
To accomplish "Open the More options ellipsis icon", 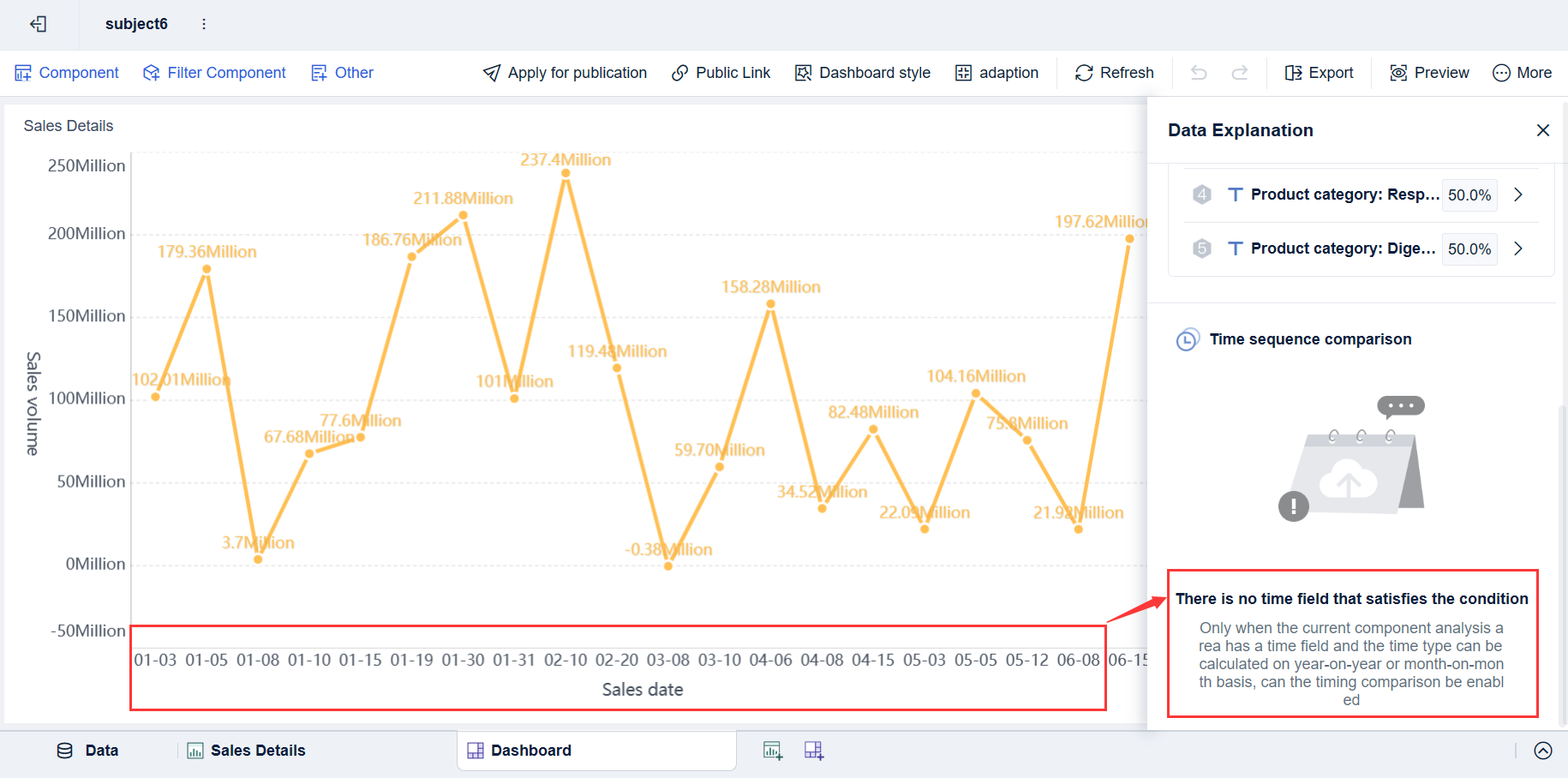I will tap(1501, 73).
